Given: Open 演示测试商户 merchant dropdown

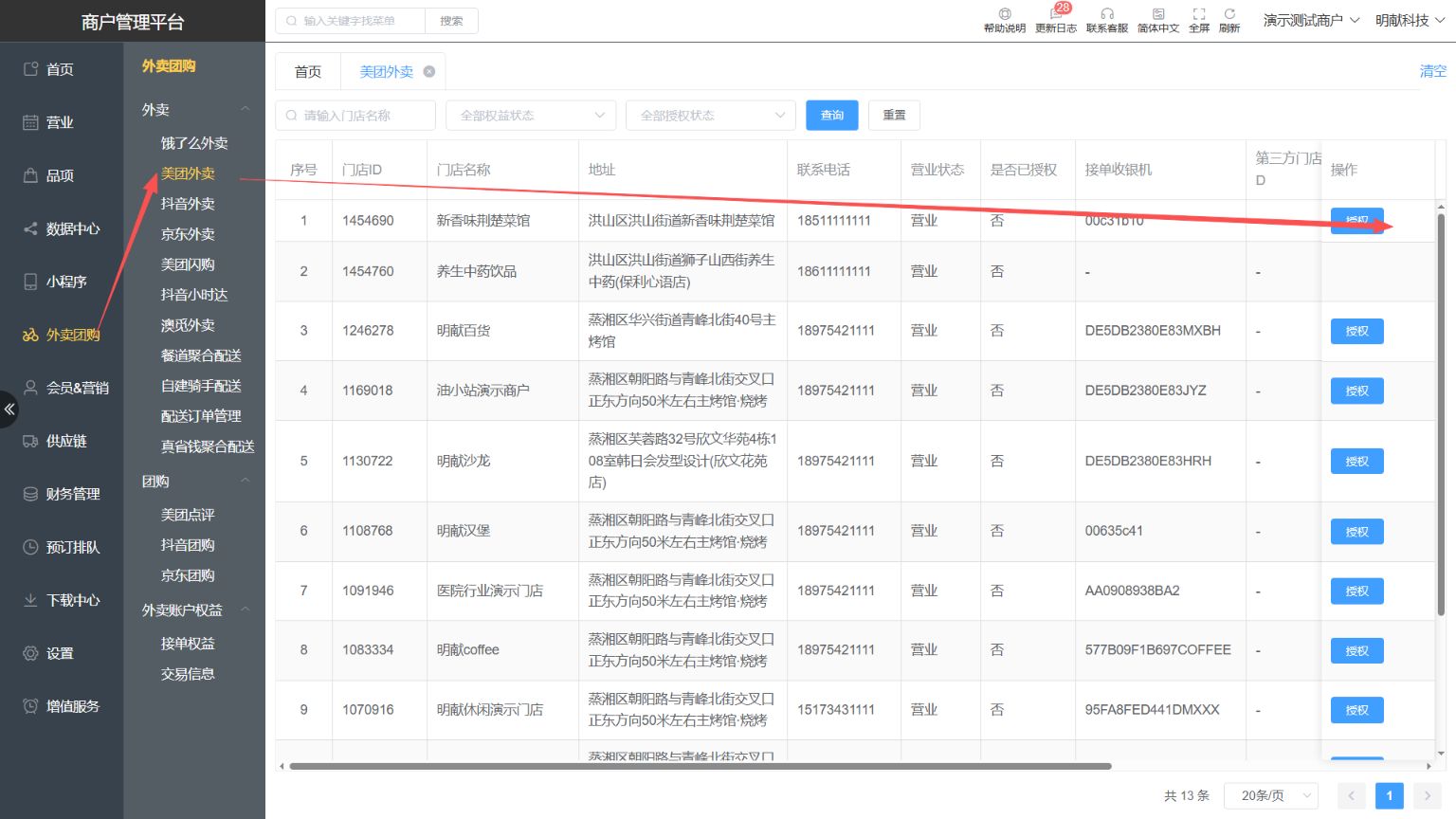Looking at the screenshot, I should point(1311,20).
